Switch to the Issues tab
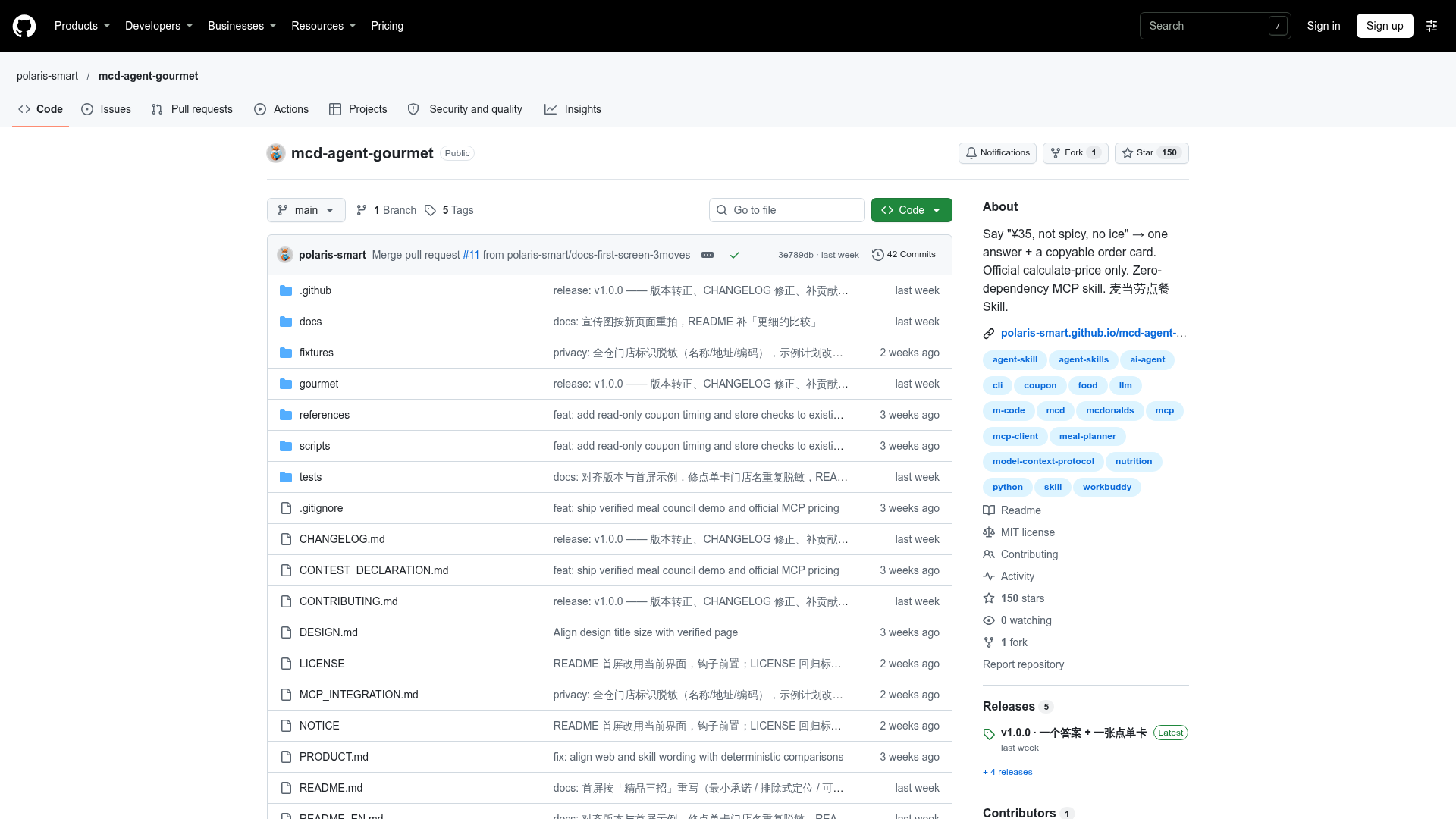Screen dimensions: 1456x819 106,109
